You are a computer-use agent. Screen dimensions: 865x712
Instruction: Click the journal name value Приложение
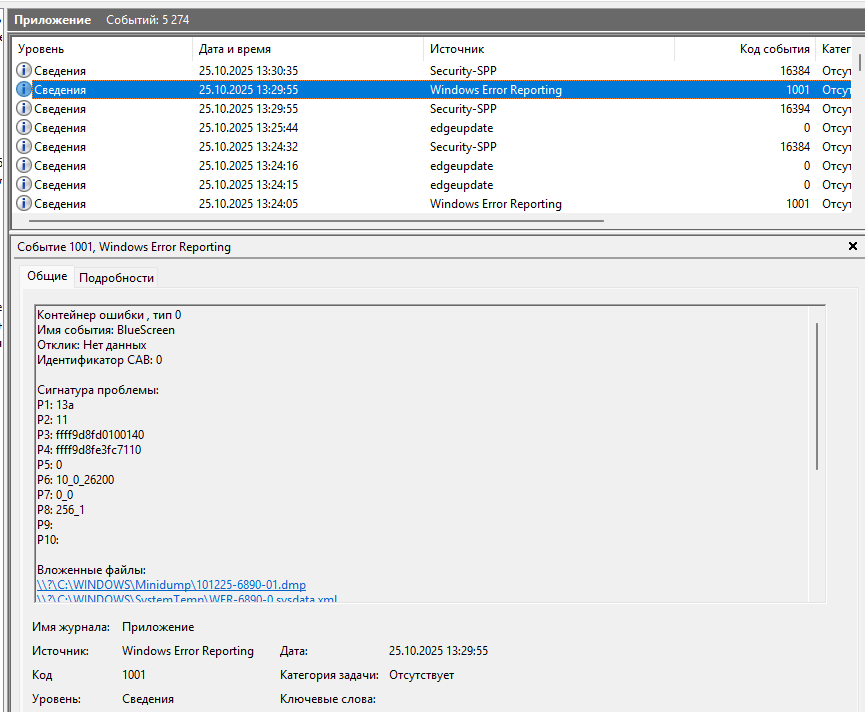[x=158, y=627]
